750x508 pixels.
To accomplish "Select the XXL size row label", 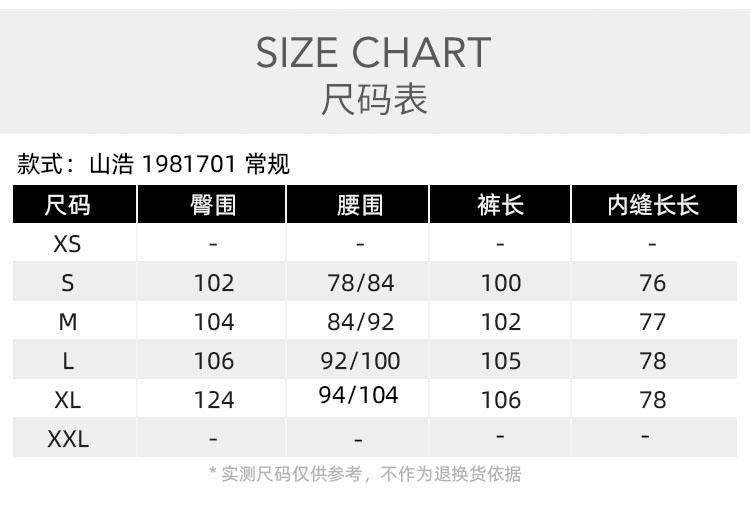I will click(68, 438).
